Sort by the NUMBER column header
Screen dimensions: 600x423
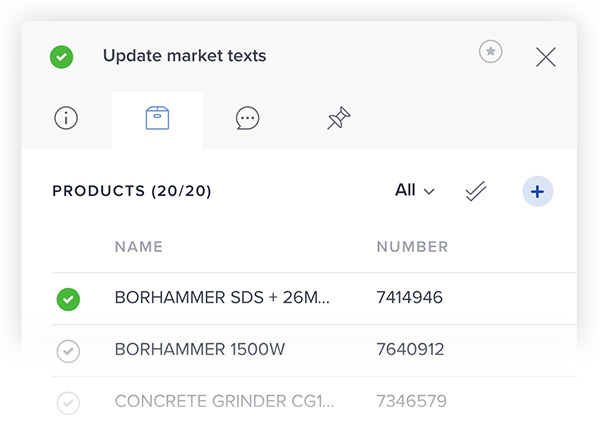point(412,247)
